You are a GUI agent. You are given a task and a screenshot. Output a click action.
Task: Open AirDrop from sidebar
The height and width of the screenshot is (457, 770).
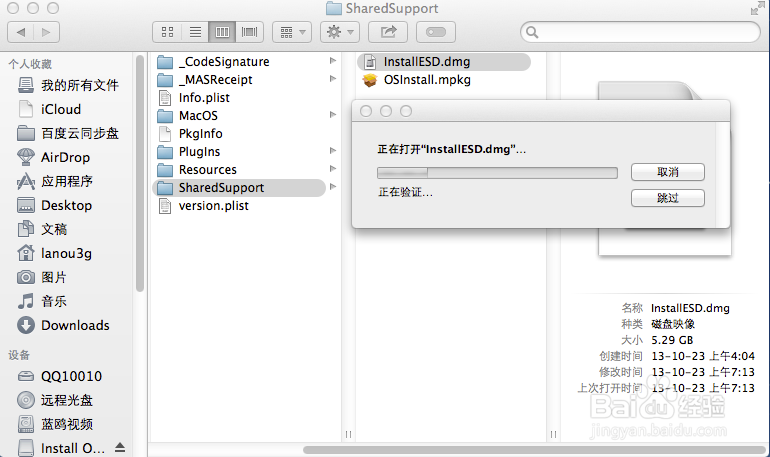pos(53,158)
